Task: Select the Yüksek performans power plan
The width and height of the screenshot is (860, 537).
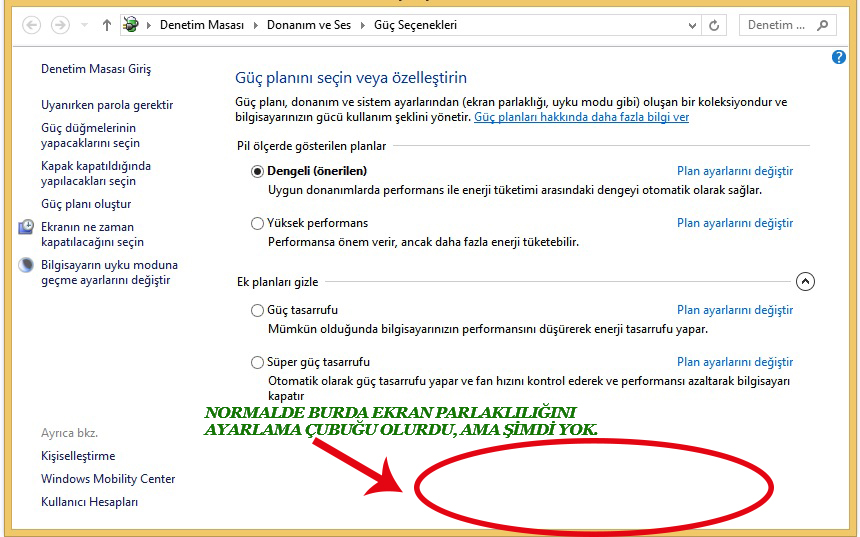Action: (x=258, y=223)
